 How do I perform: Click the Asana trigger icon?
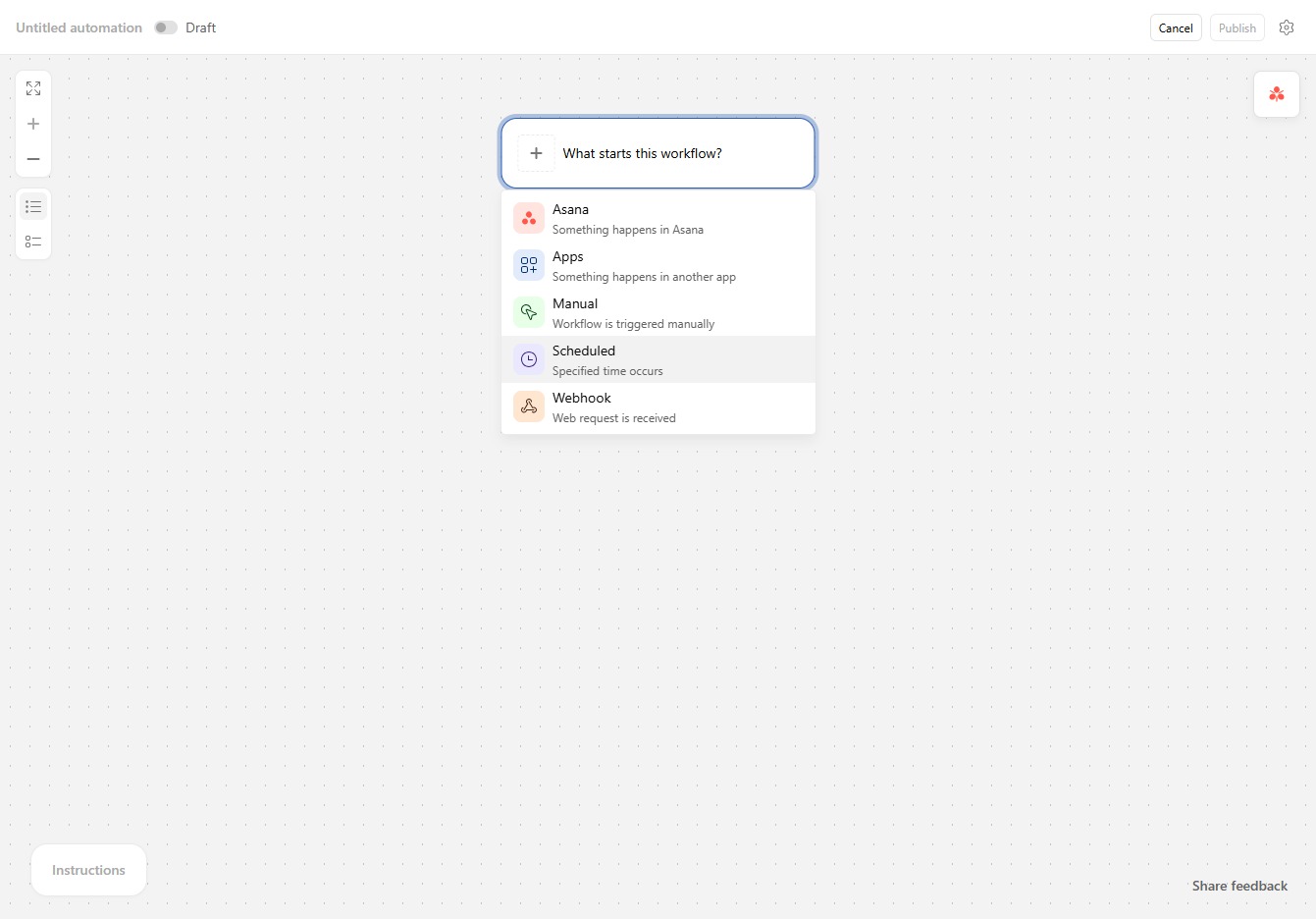point(529,218)
